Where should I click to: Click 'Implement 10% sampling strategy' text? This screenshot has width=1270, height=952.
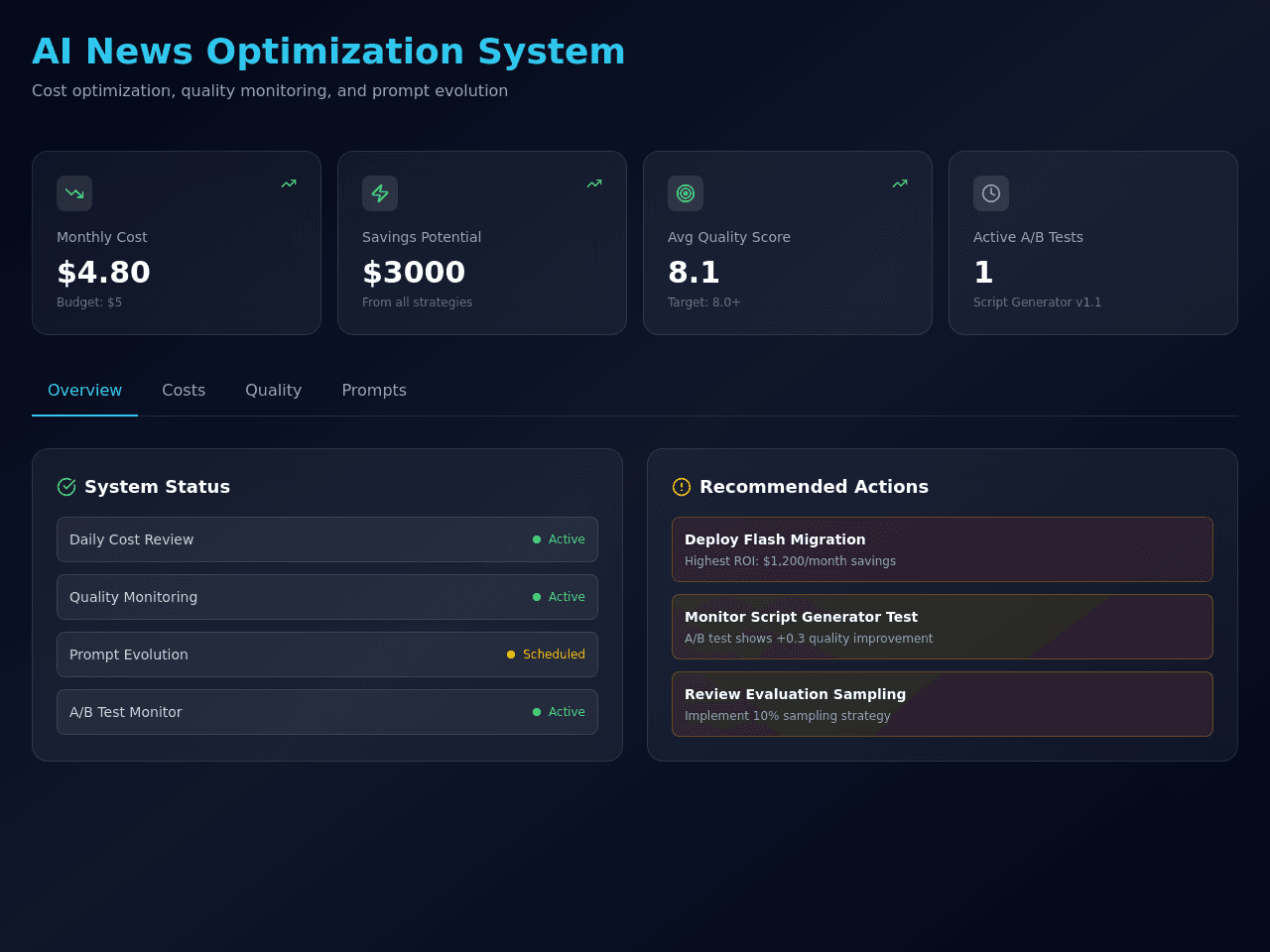(788, 716)
